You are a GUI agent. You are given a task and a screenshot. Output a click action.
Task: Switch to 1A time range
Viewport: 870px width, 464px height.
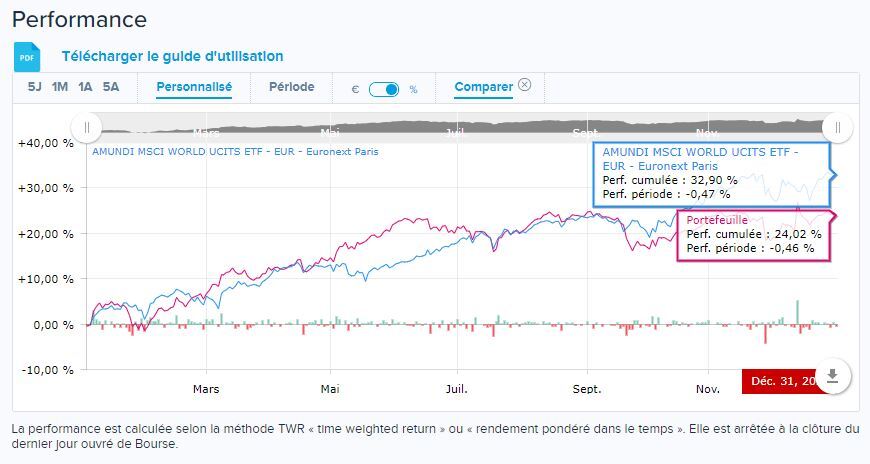(x=86, y=87)
